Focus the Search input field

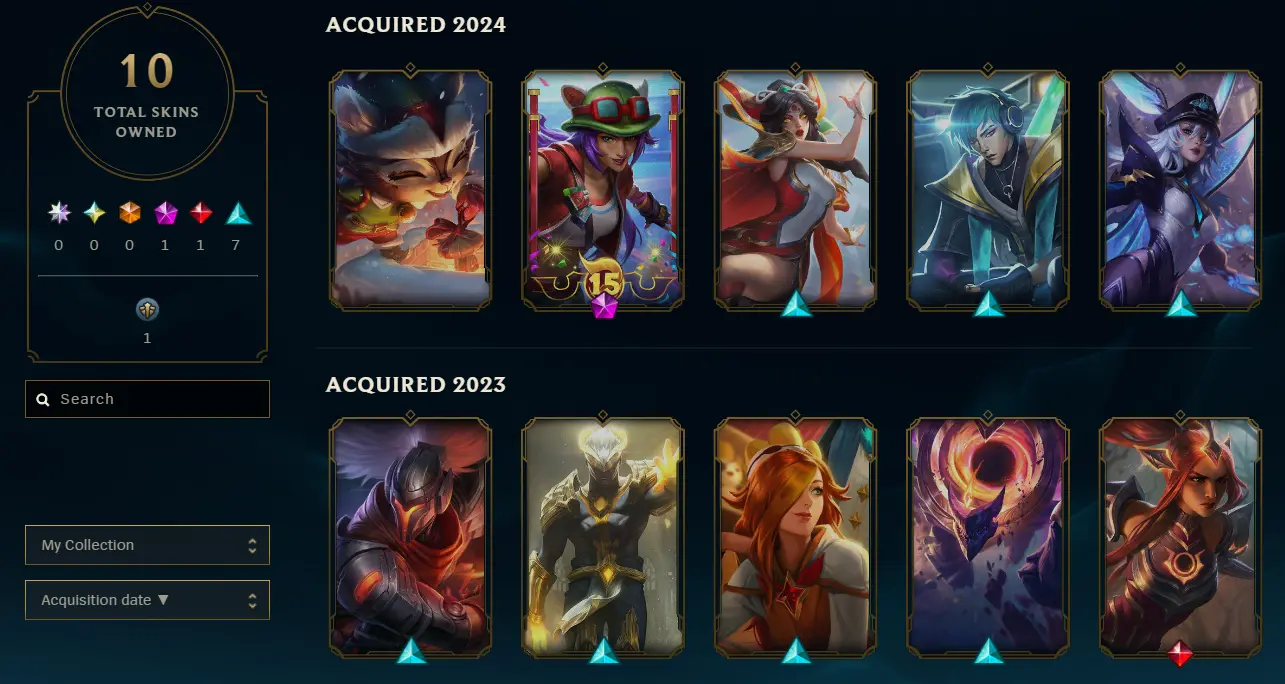(147, 399)
